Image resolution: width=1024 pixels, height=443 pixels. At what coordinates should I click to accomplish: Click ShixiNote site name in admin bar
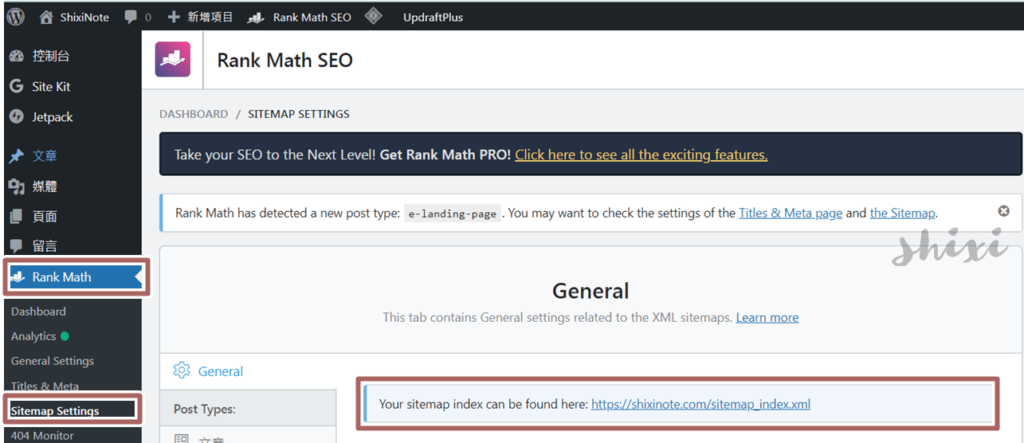[85, 18]
